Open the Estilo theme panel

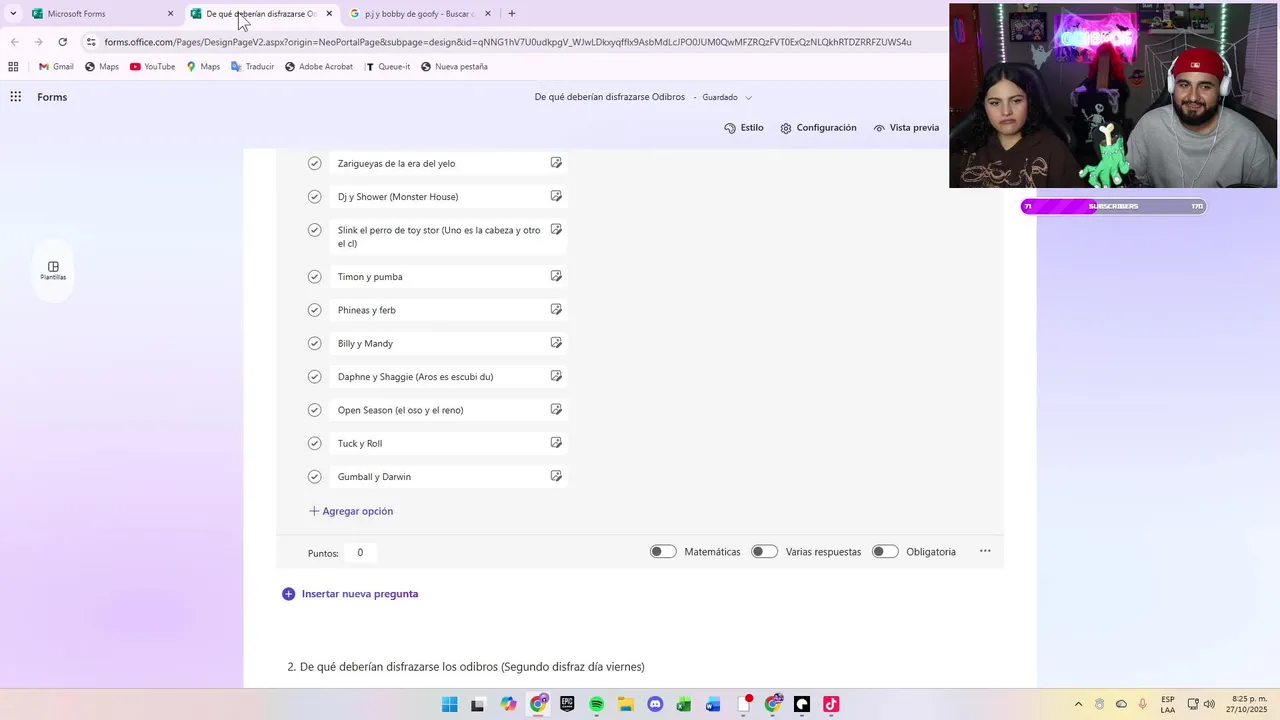pos(744,128)
